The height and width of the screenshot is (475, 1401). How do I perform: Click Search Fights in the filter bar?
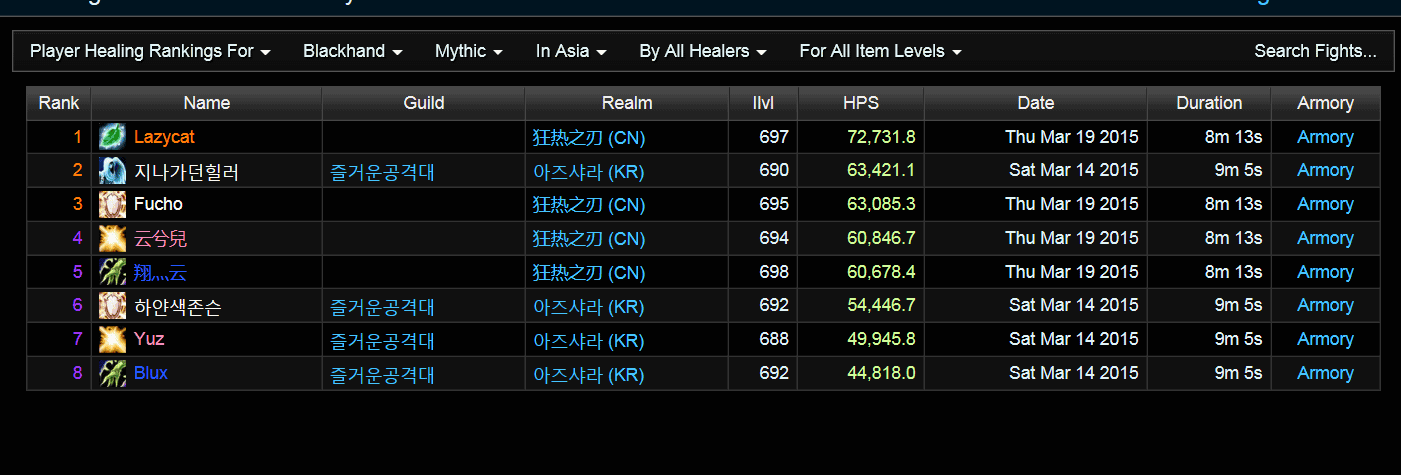(x=1315, y=51)
